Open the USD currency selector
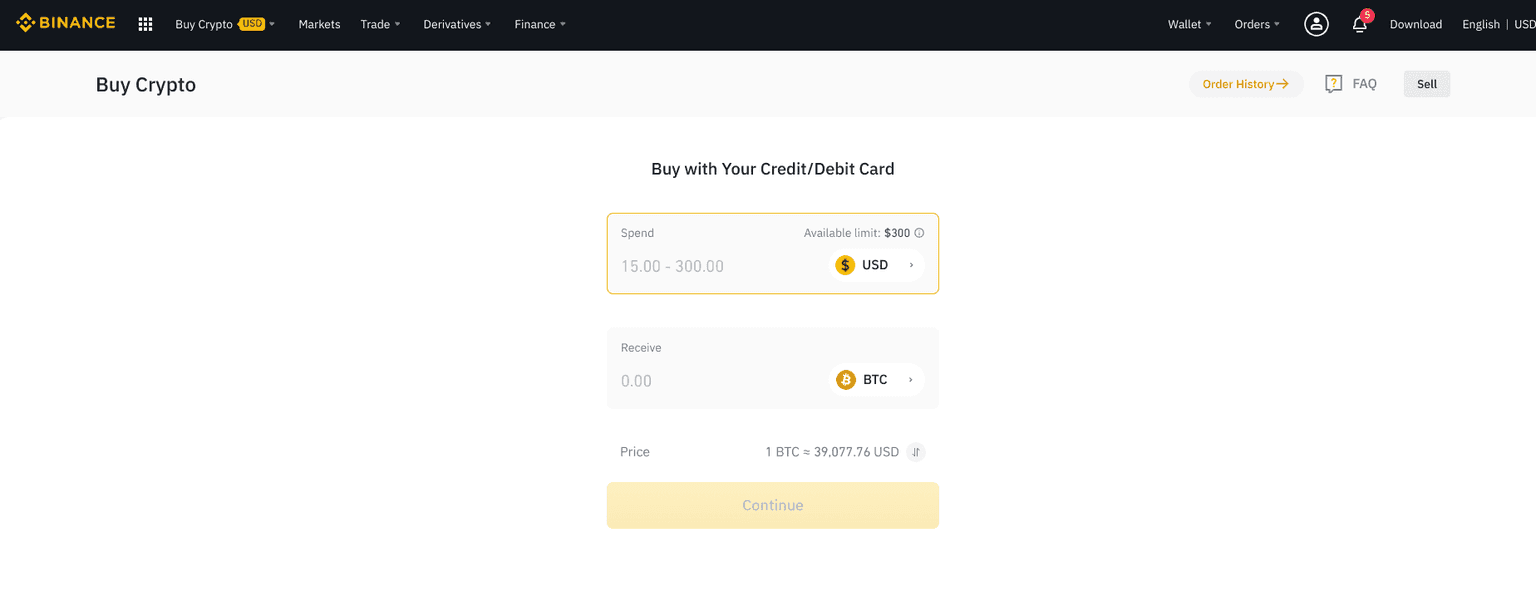Image resolution: width=1536 pixels, height=591 pixels. coord(877,265)
